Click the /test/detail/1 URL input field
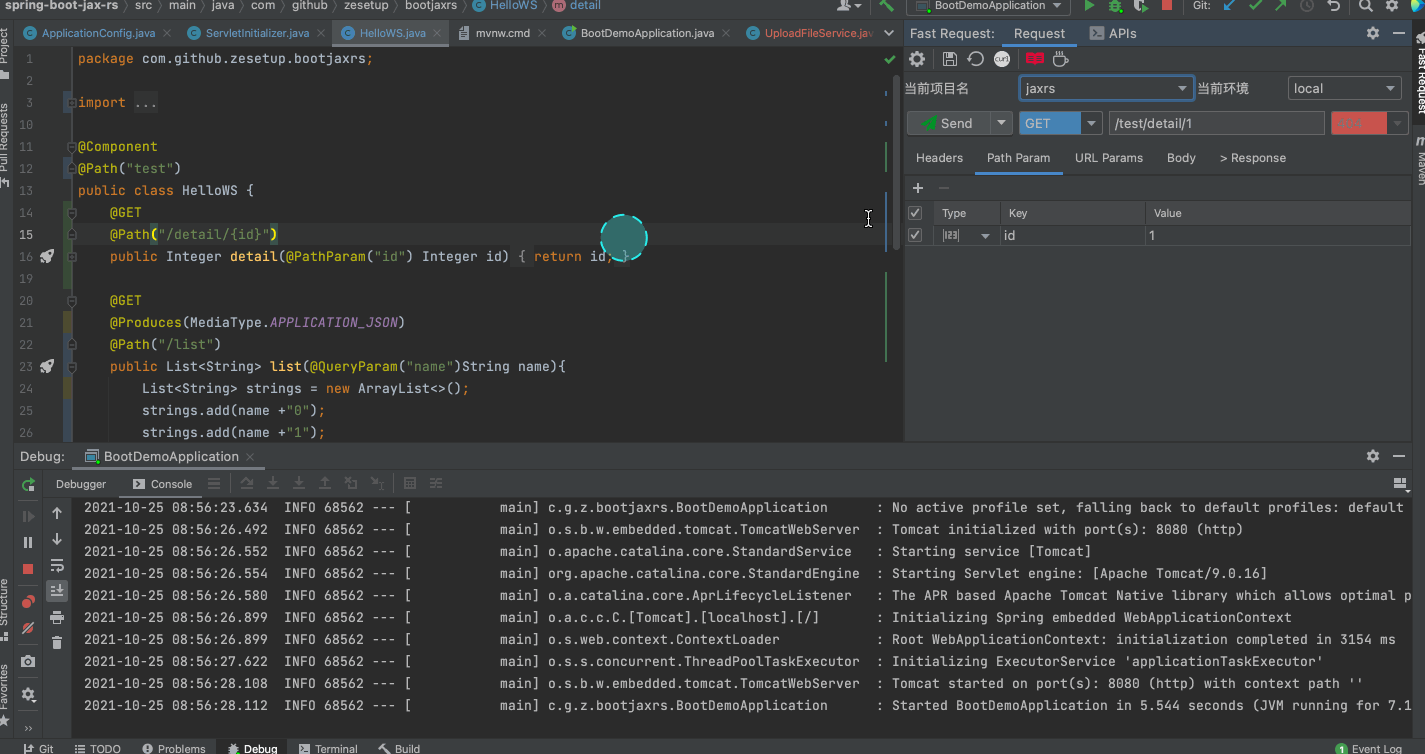Image resolution: width=1425 pixels, height=754 pixels. tap(1216, 123)
